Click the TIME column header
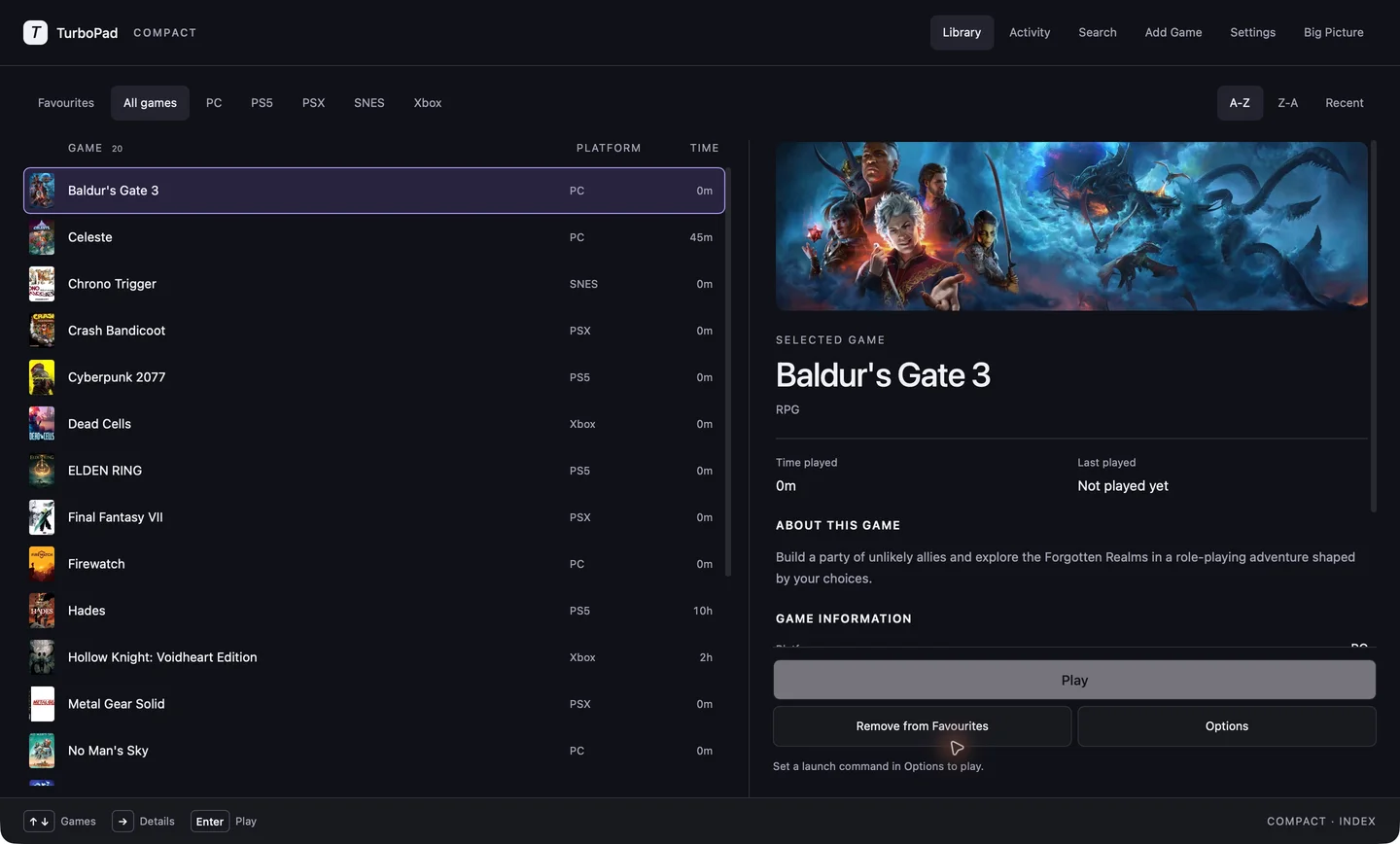The image size is (1400, 844). [x=705, y=149]
